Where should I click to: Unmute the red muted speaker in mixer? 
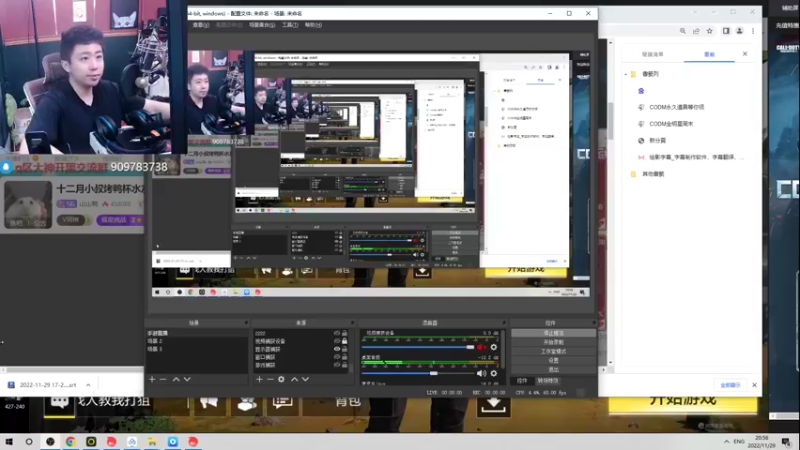(x=482, y=347)
